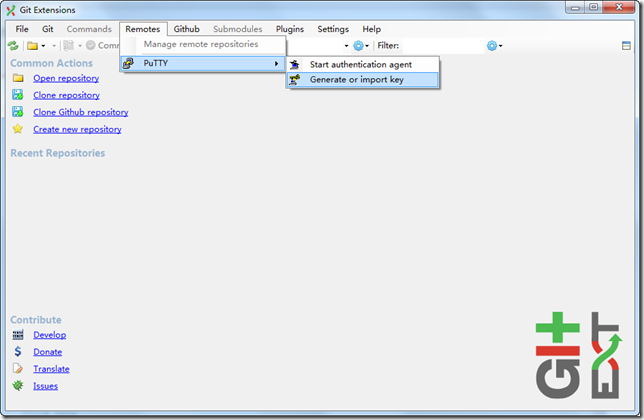Expand the dropdown arrow beside the left gear
The width and height of the screenshot is (644, 420).
[x=367, y=46]
